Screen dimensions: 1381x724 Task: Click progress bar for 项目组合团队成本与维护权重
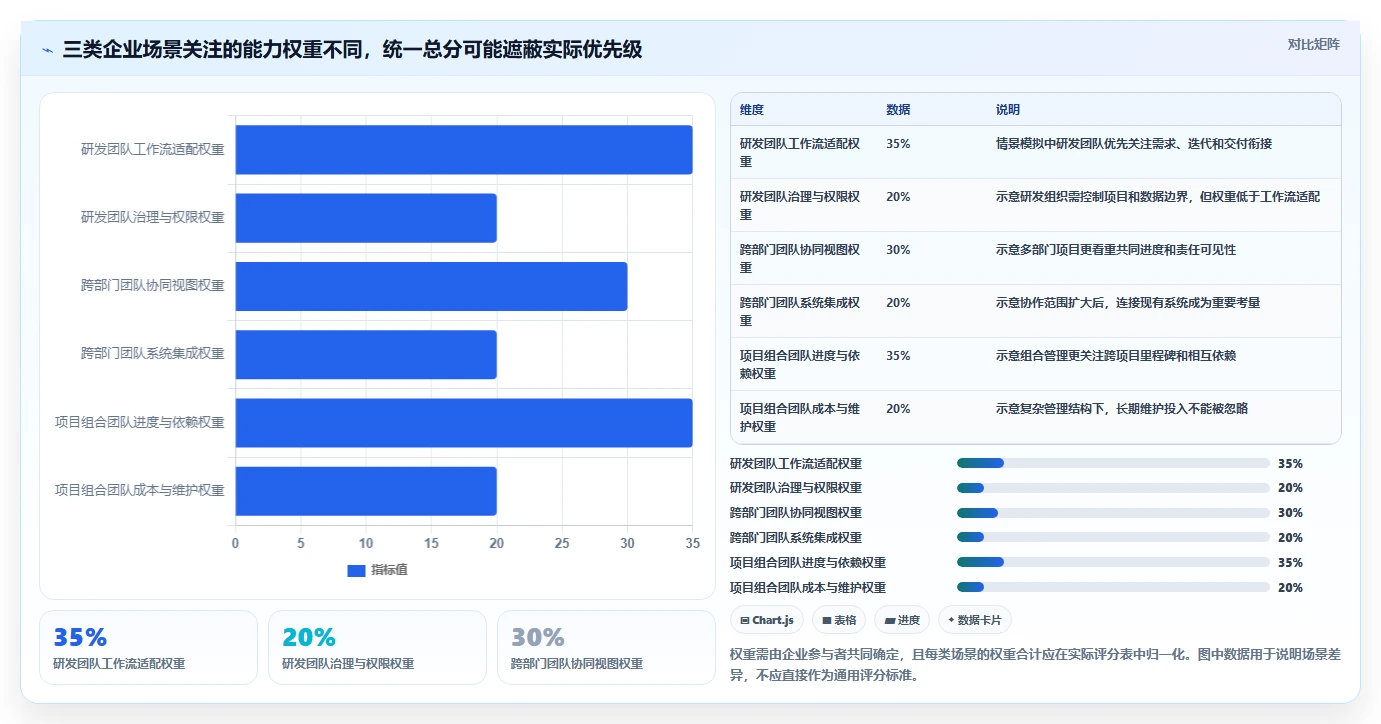tap(1113, 587)
